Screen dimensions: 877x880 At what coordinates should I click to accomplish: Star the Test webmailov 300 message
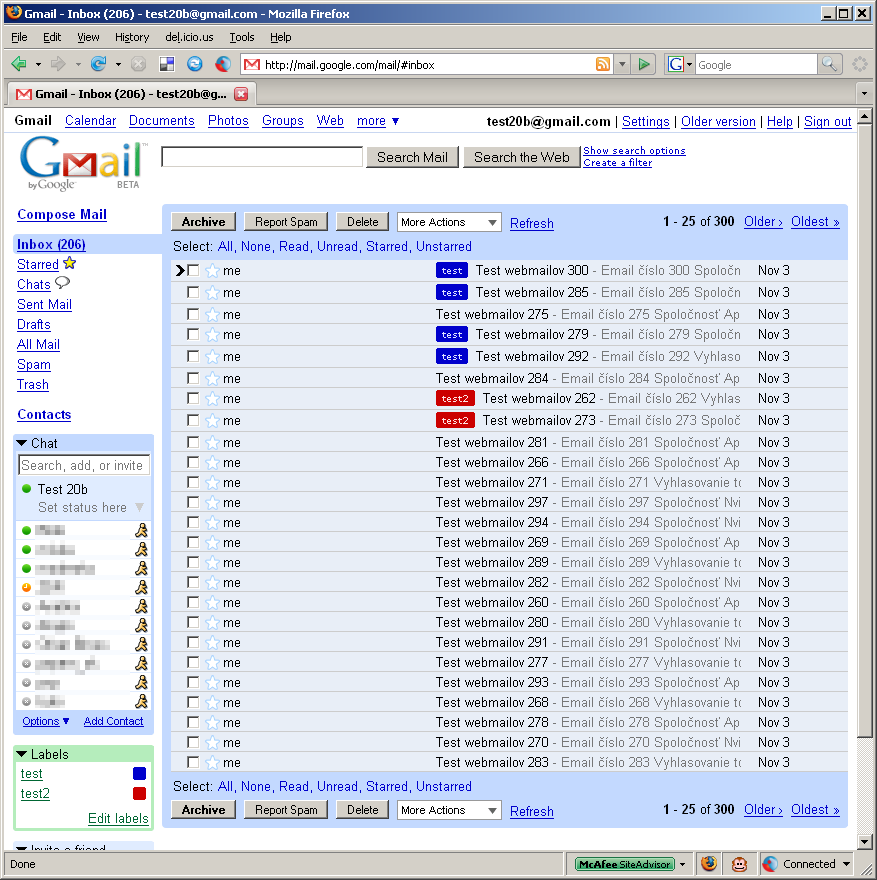click(212, 271)
